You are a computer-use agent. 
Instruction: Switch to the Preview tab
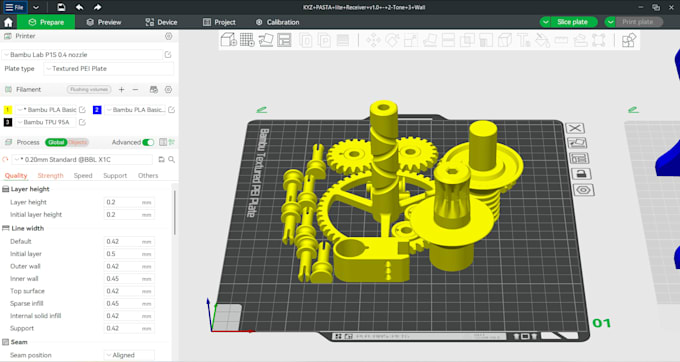click(104, 22)
